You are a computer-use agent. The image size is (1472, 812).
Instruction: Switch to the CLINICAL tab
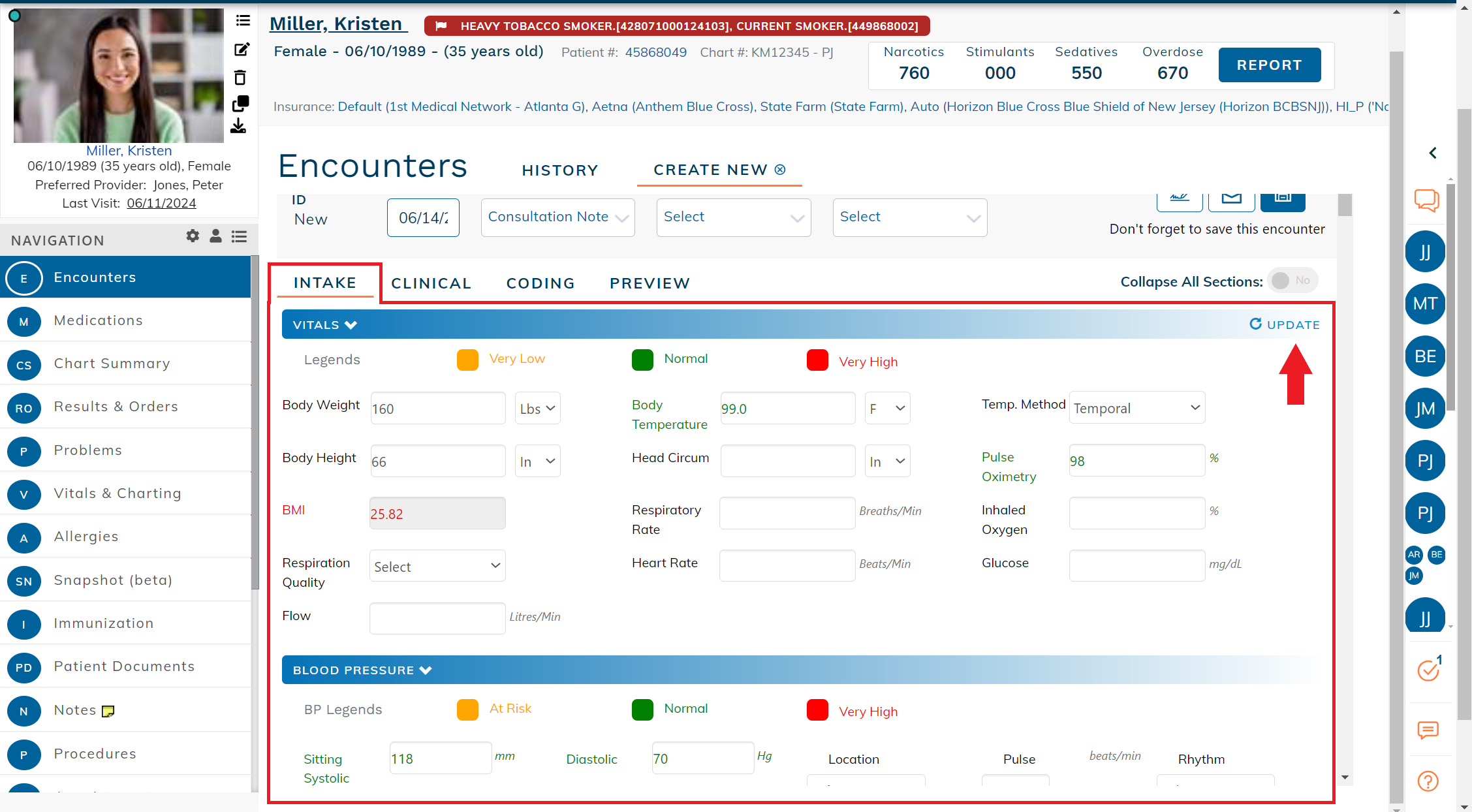point(431,283)
